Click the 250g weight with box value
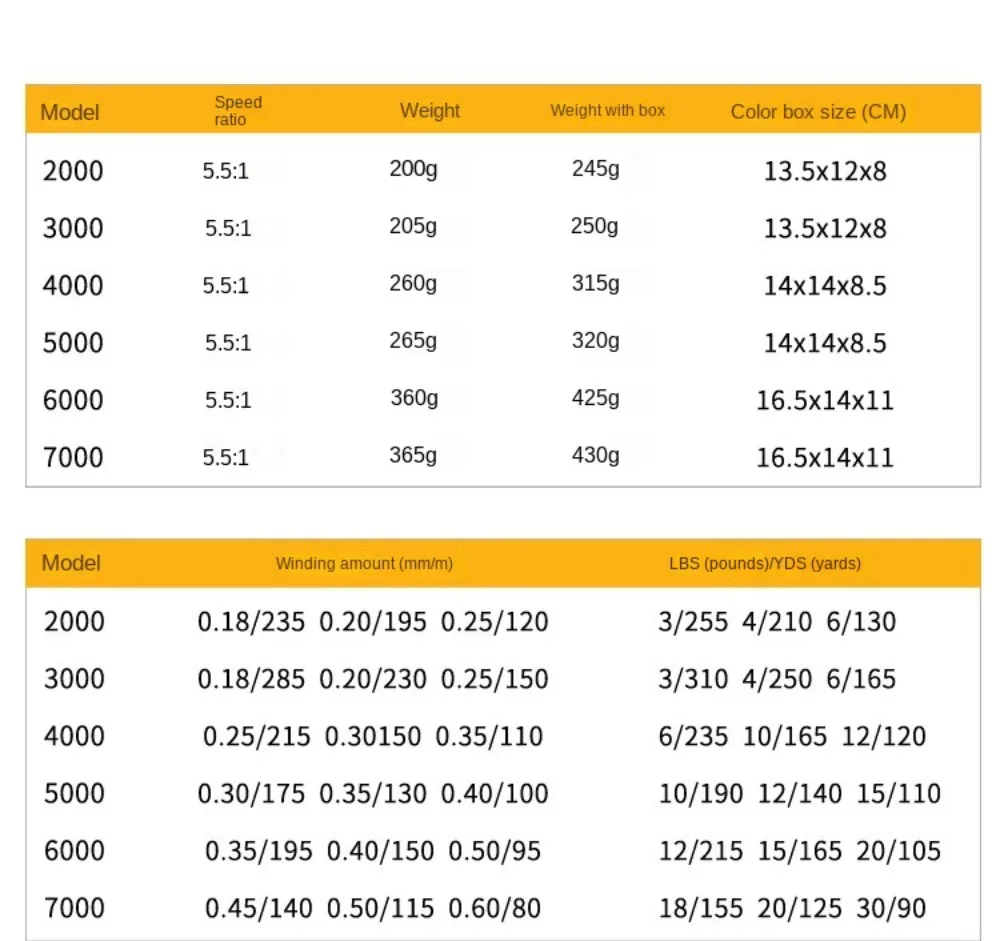Screen dimensions: 1000x941 point(595,227)
